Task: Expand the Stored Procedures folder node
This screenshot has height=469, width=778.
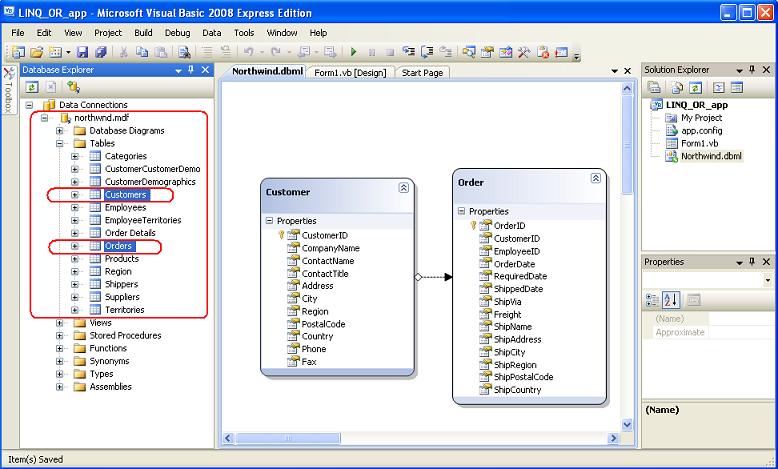Action: [x=60, y=335]
